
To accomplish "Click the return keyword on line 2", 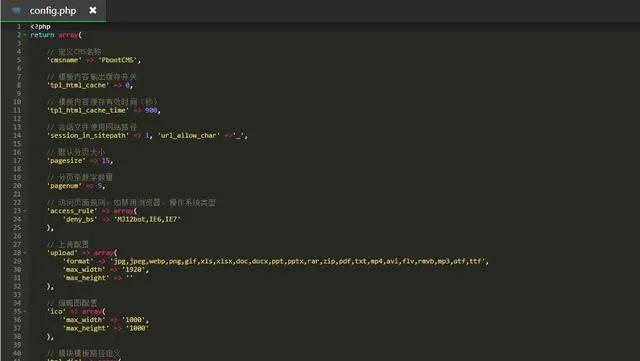I will [42, 35].
